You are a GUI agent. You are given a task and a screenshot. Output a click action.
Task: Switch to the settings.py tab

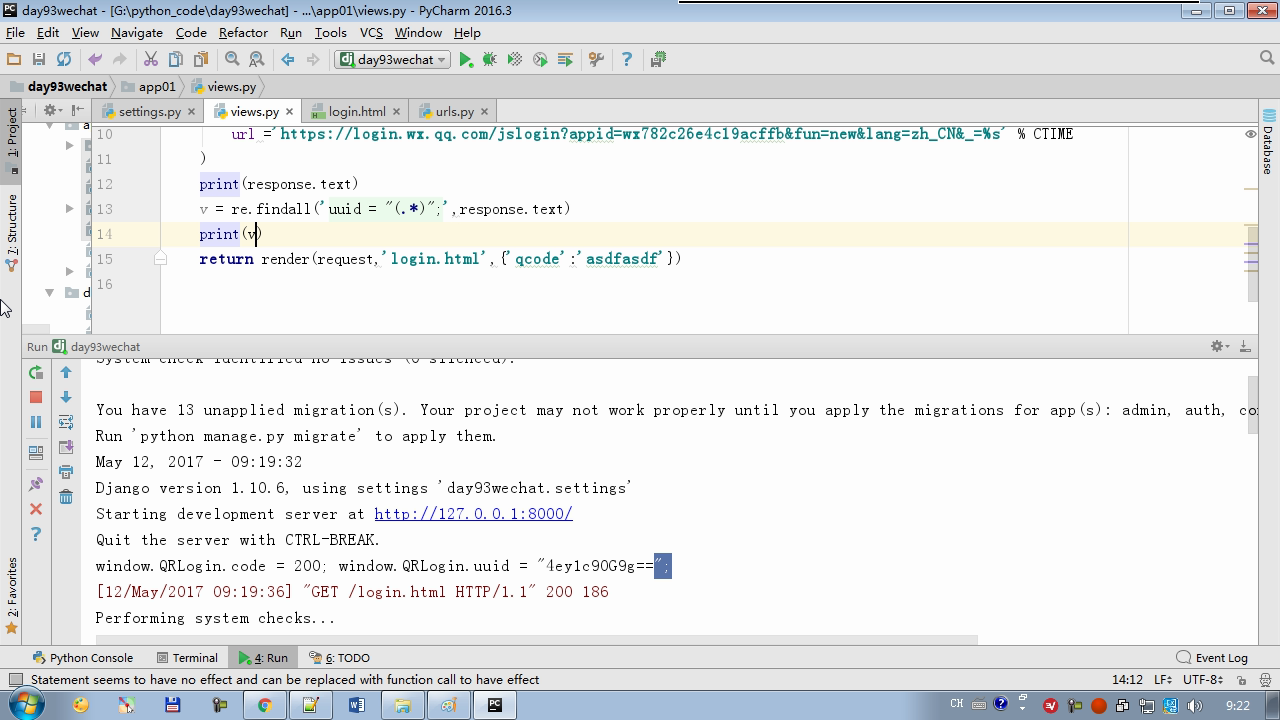point(149,112)
